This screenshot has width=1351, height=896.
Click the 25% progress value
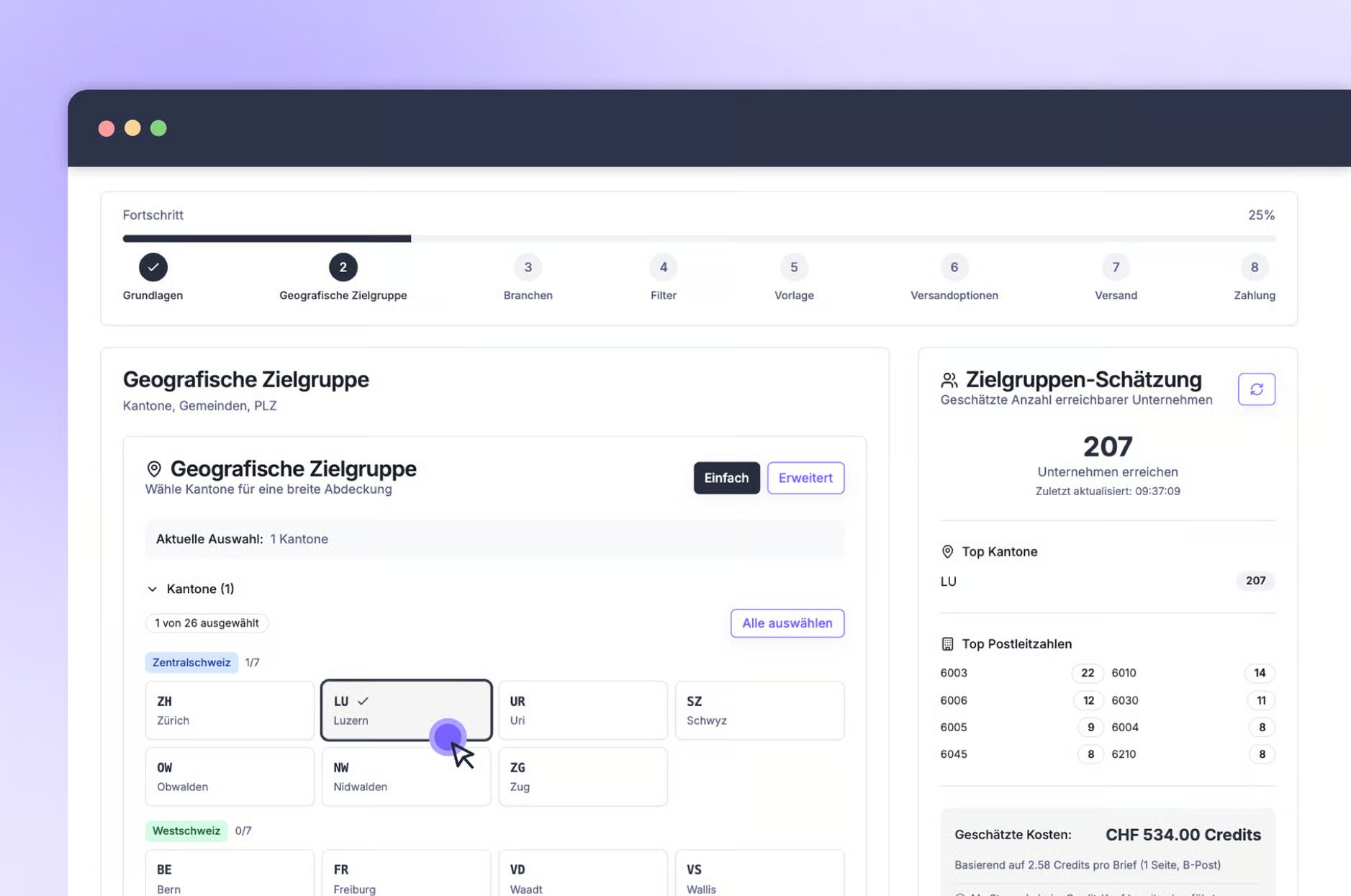(x=1261, y=215)
